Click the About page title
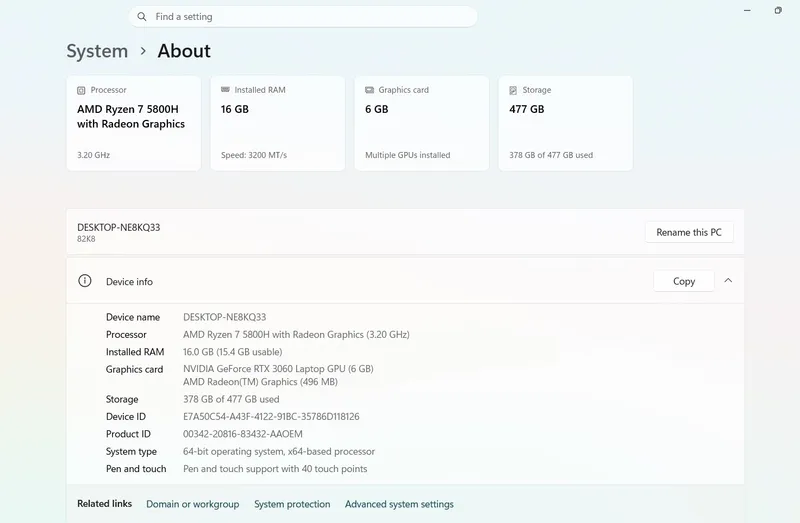 click(x=184, y=51)
